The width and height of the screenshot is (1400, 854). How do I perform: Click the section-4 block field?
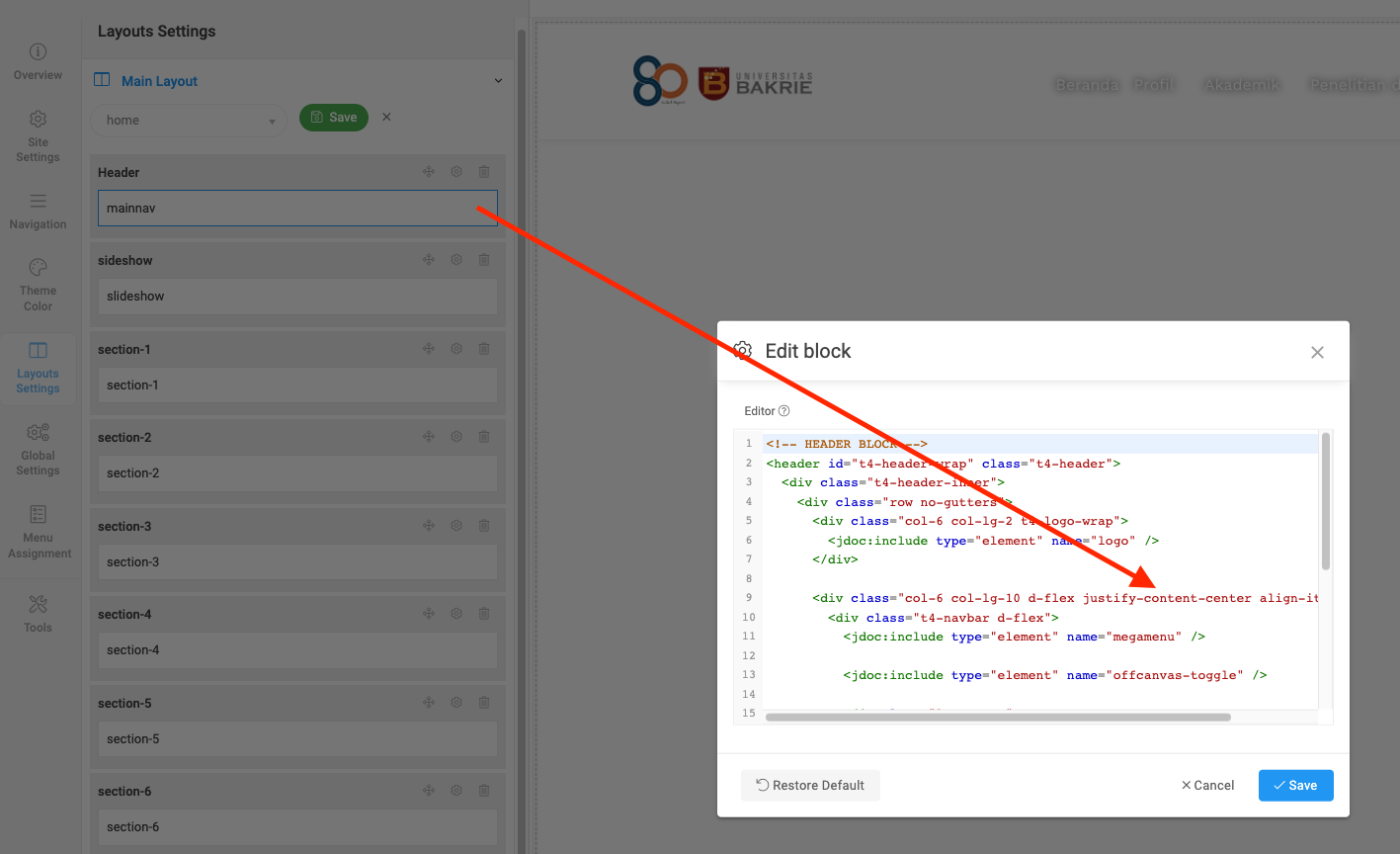(x=297, y=650)
